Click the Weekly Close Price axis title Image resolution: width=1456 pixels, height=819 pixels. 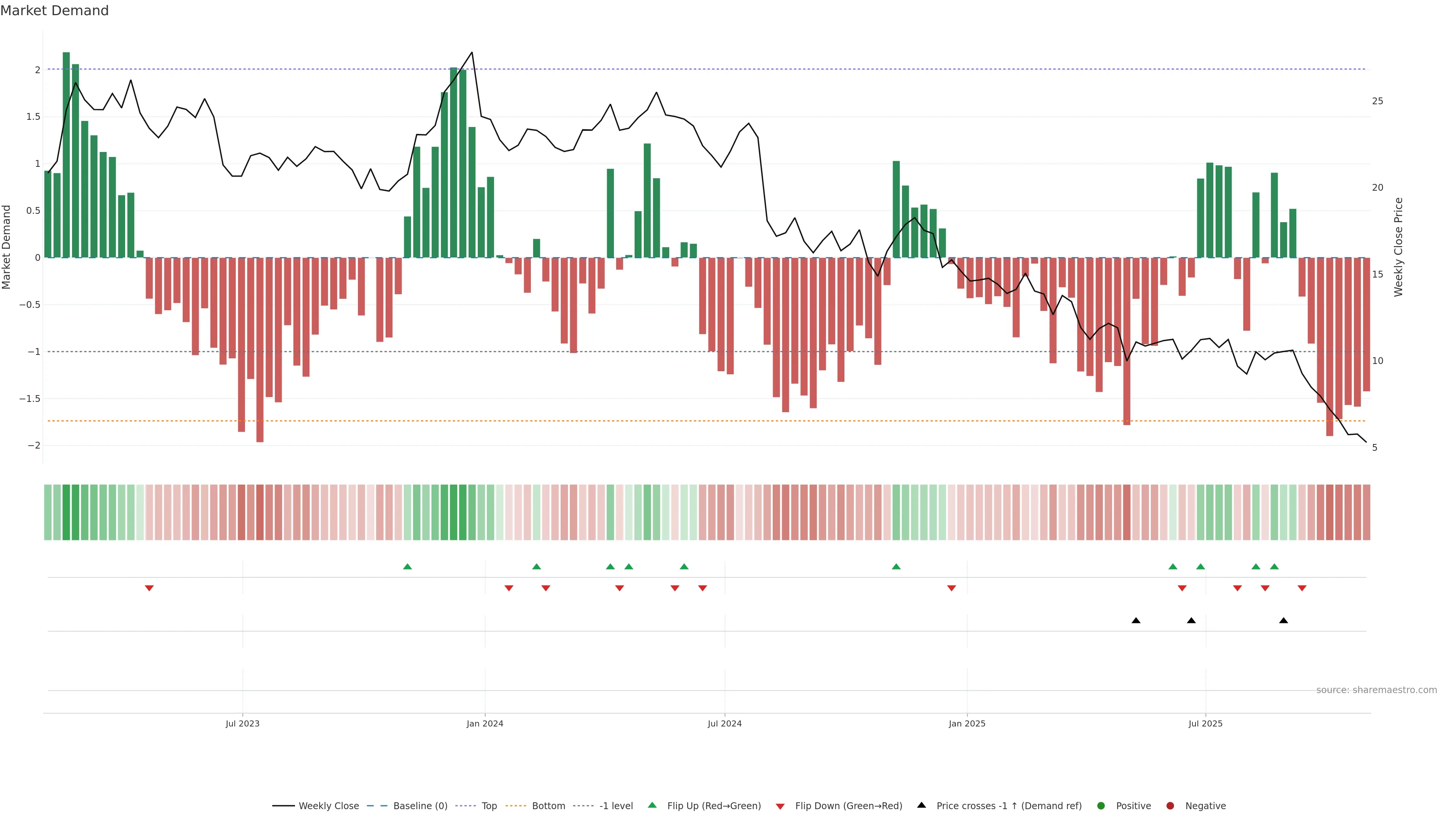pos(1398,247)
